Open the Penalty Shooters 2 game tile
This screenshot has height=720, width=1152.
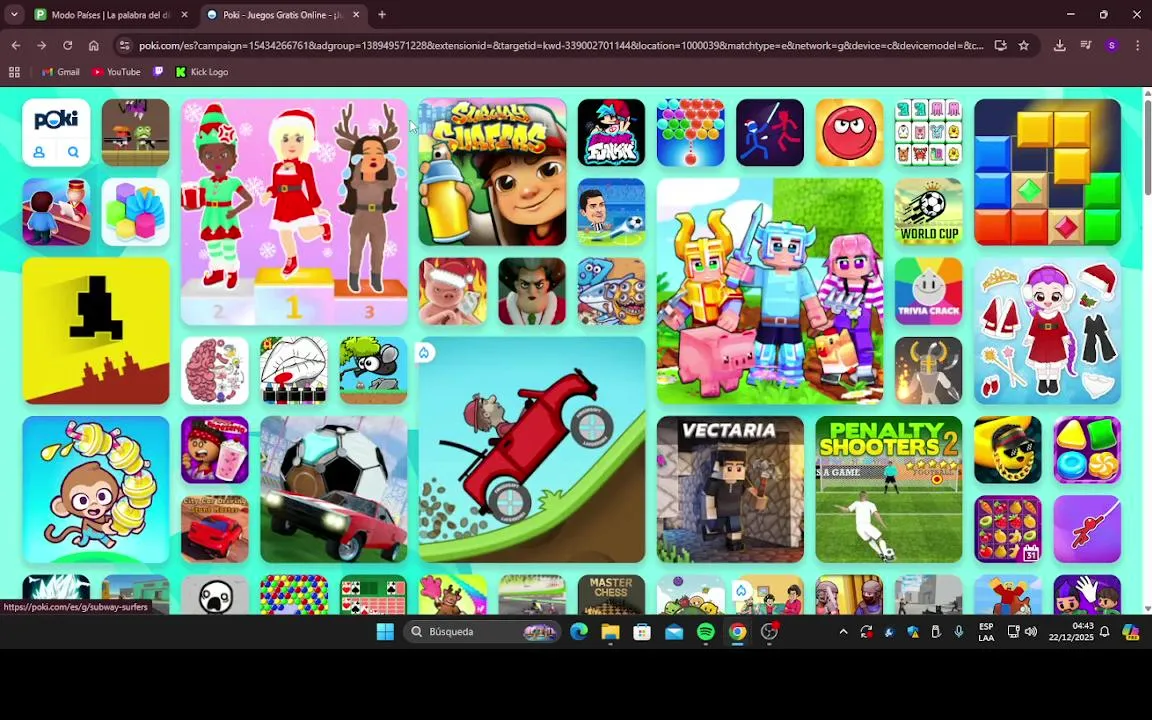click(x=889, y=489)
